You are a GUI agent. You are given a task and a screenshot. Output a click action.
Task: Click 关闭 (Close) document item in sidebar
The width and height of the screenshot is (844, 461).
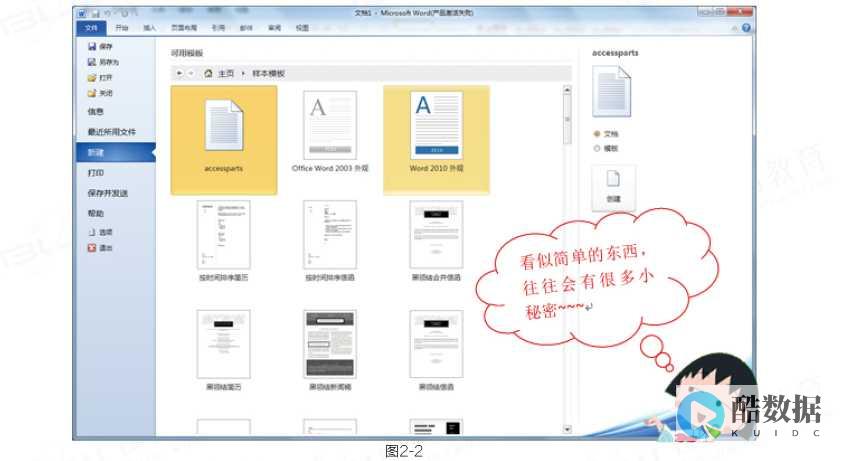(101, 93)
